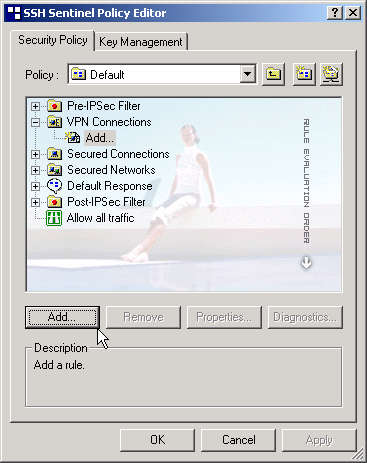Expand the Secured Connections node

pos(35,154)
